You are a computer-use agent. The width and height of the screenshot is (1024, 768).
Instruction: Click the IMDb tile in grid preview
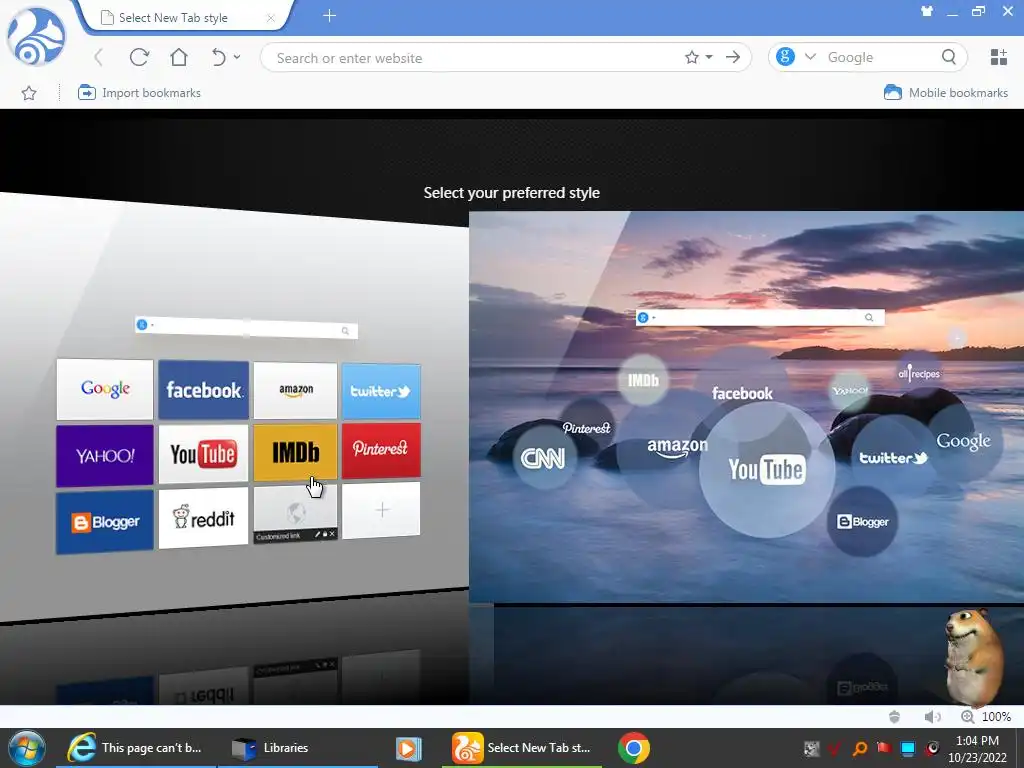tap(295, 452)
